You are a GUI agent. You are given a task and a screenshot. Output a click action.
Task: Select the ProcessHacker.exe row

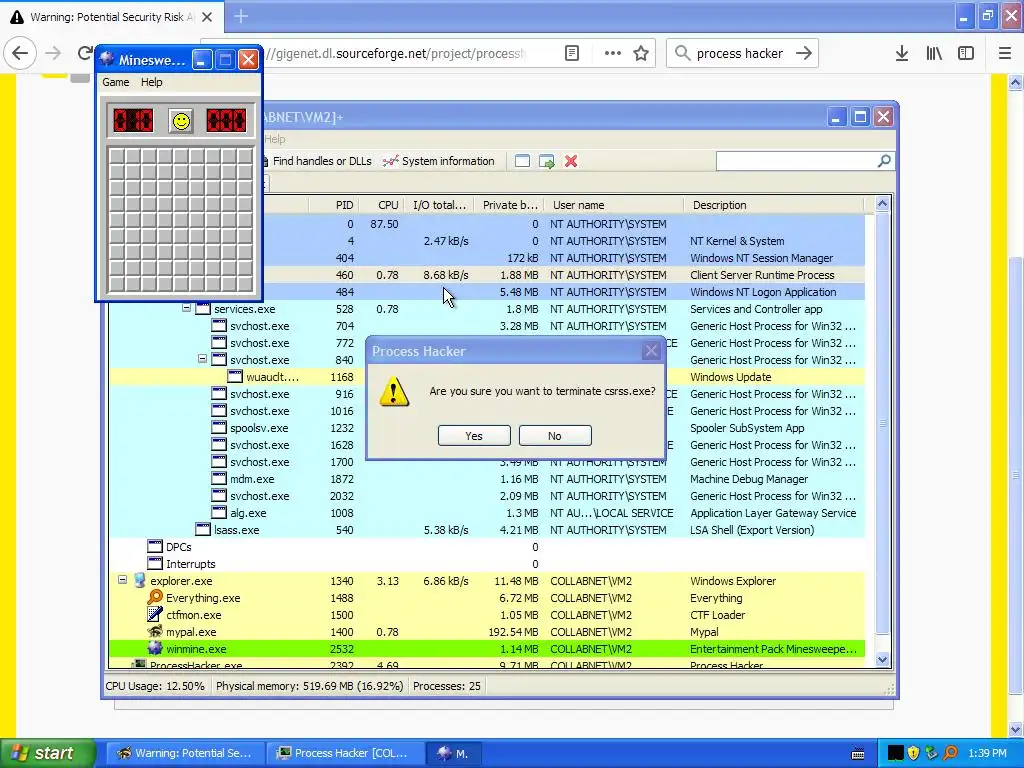(487, 665)
